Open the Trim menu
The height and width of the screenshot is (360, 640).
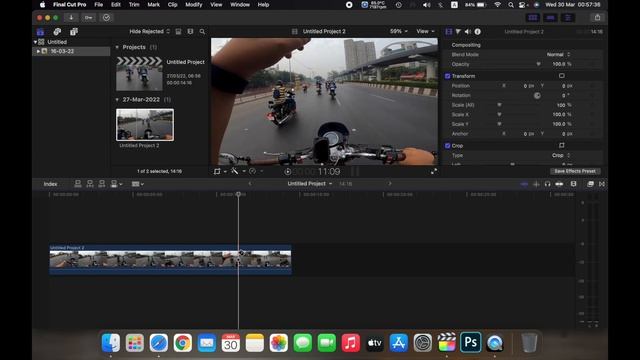pos(134,5)
